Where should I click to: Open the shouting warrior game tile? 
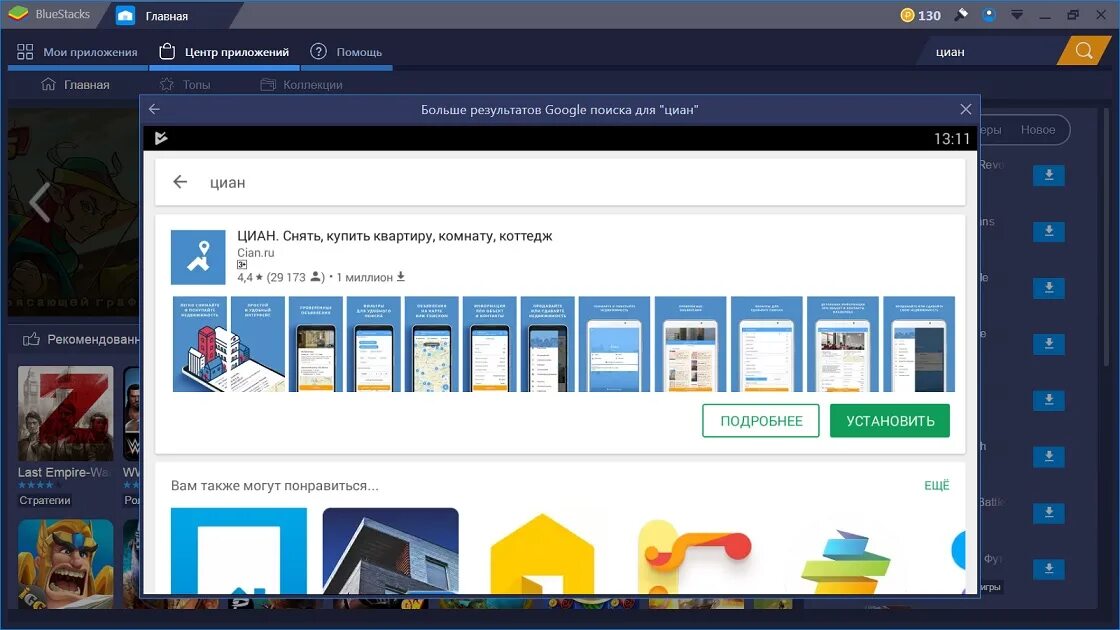(65, 564)
